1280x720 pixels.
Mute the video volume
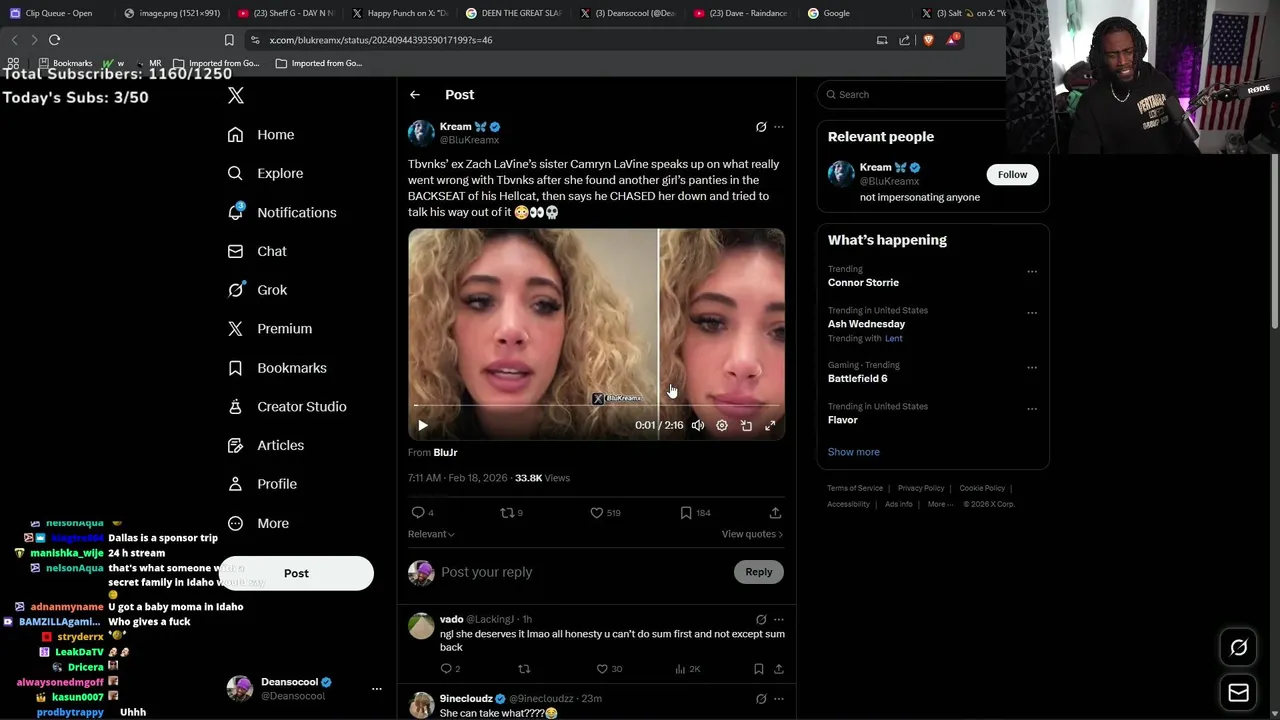click(x=698, y=425)
